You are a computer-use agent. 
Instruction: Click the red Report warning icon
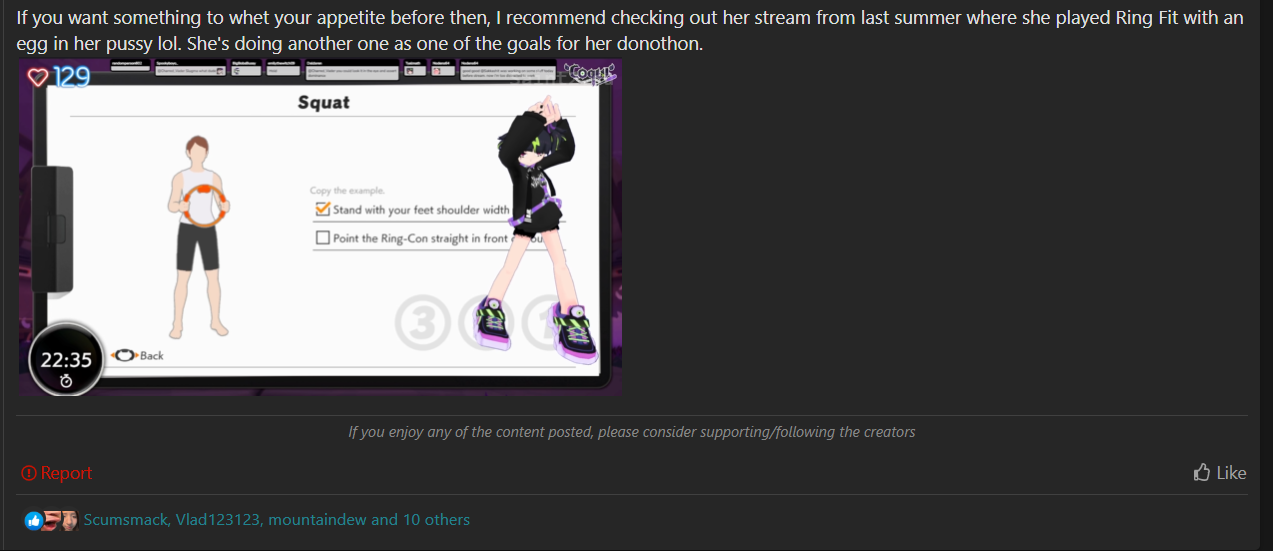(29, 473)
